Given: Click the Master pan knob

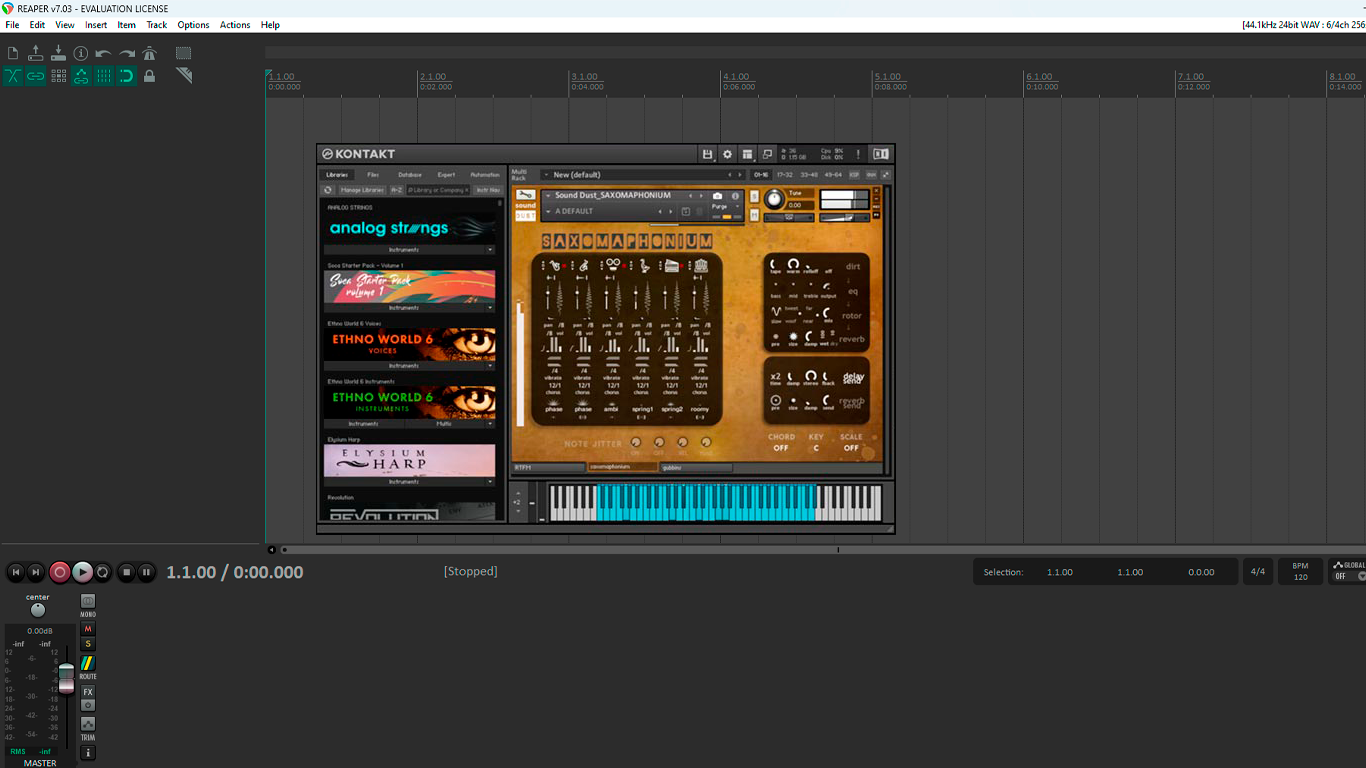Looking at the screenshot, I should pos(38,610).
